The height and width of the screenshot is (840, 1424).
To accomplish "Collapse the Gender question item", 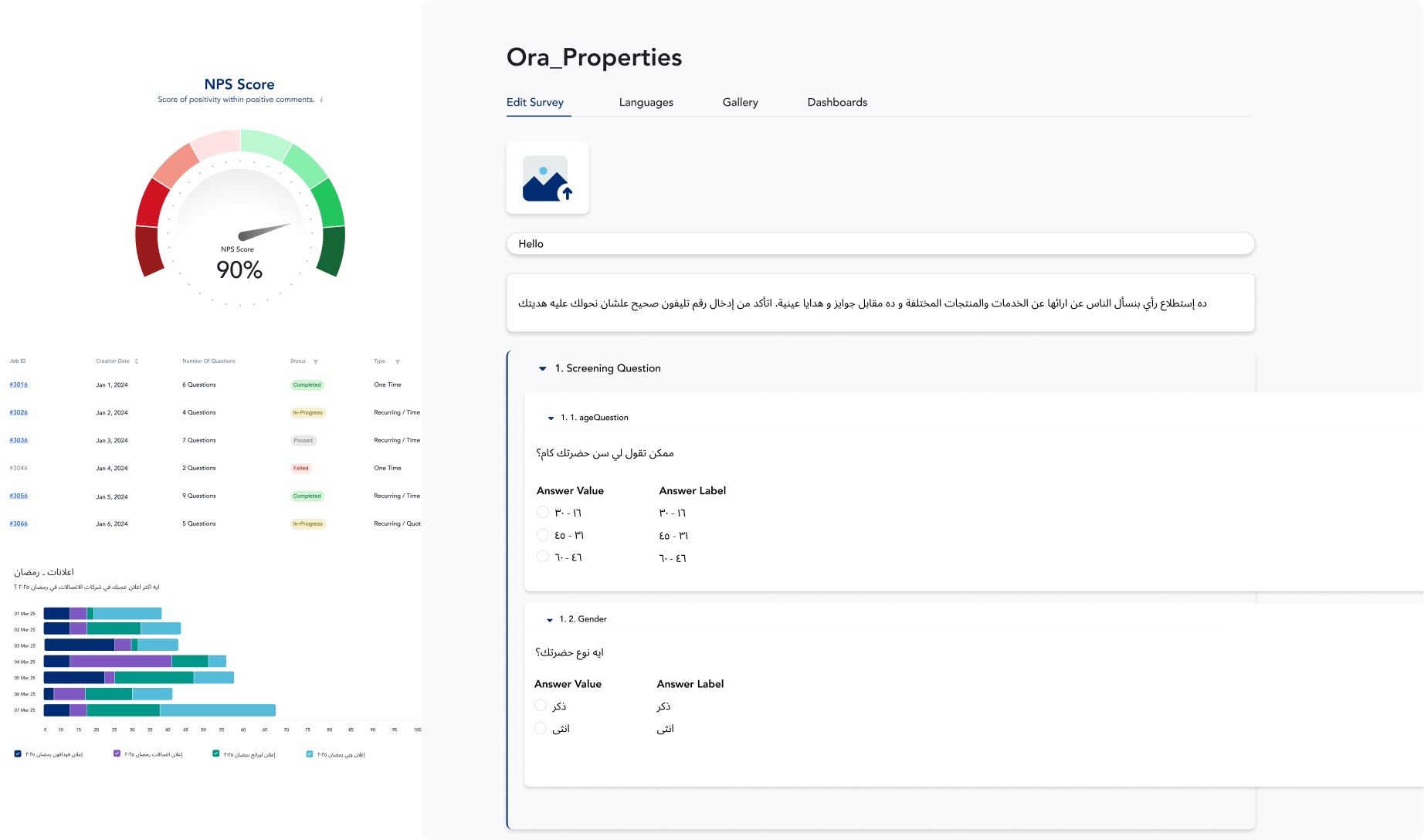I will tap(550, 620).
